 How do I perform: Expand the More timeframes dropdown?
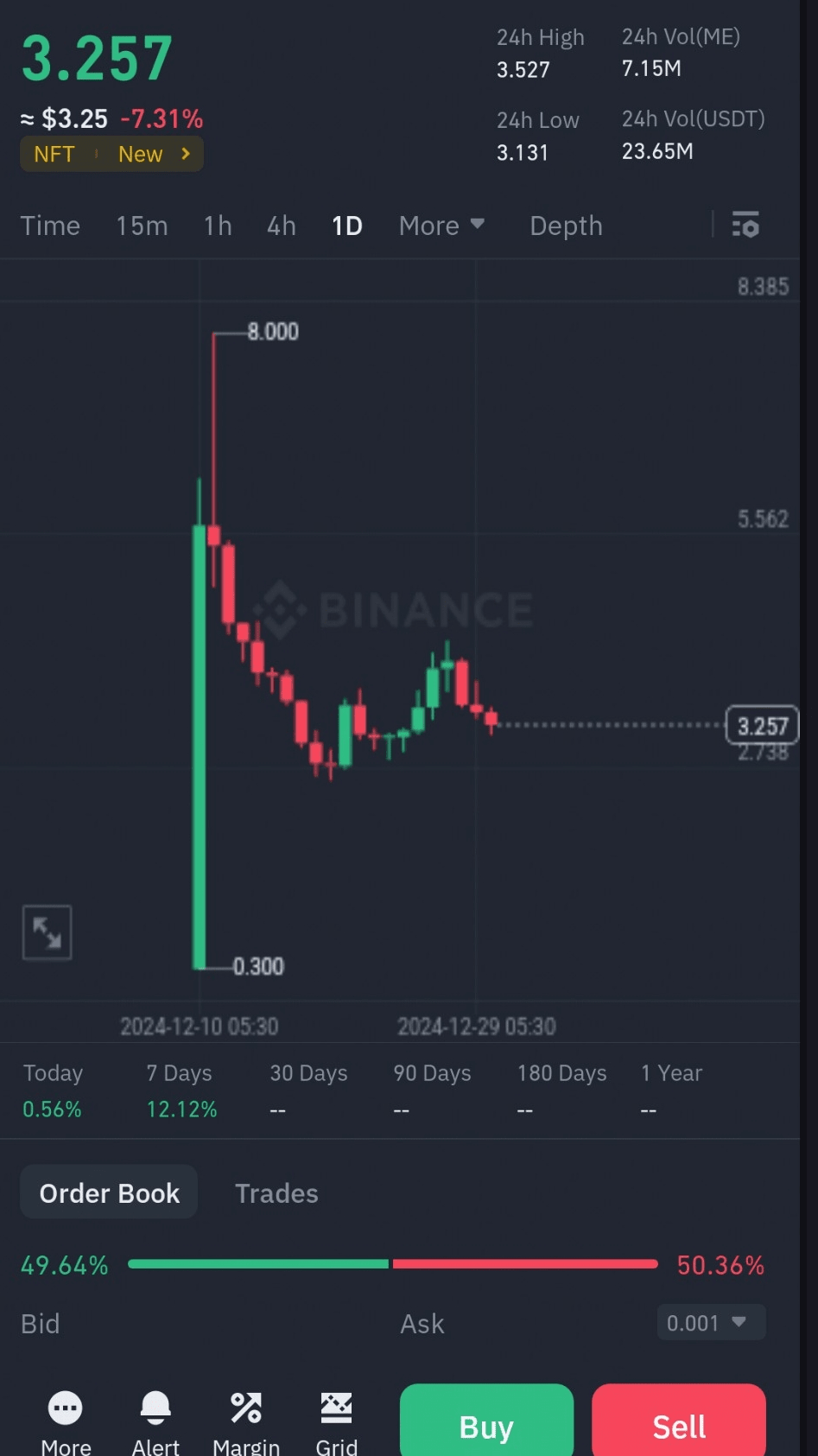(x=441, y=226)
